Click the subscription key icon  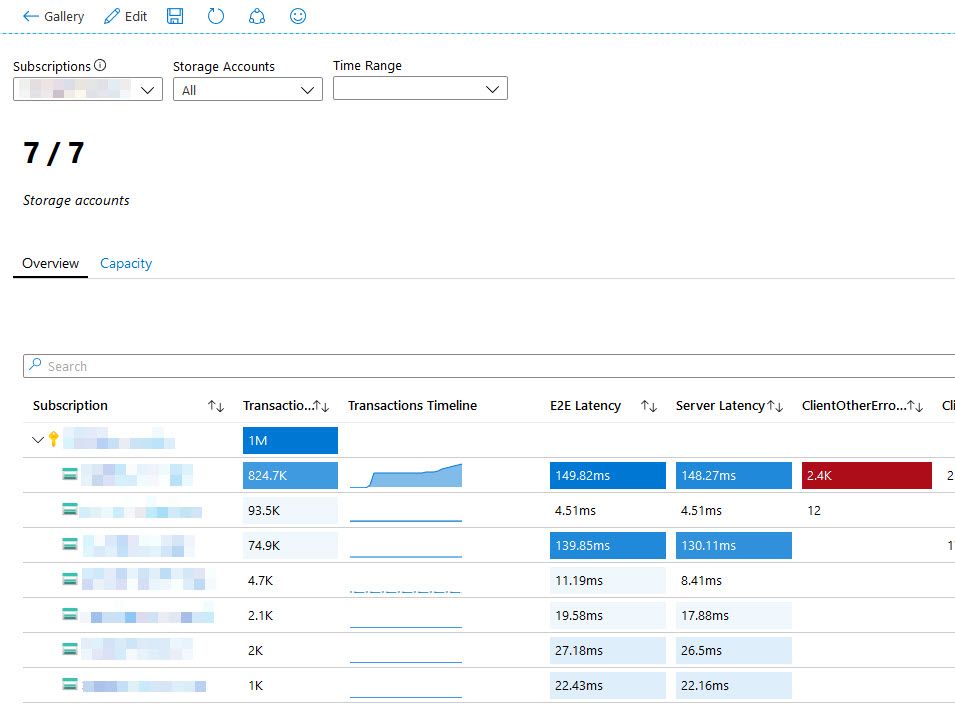click(54, 439)
